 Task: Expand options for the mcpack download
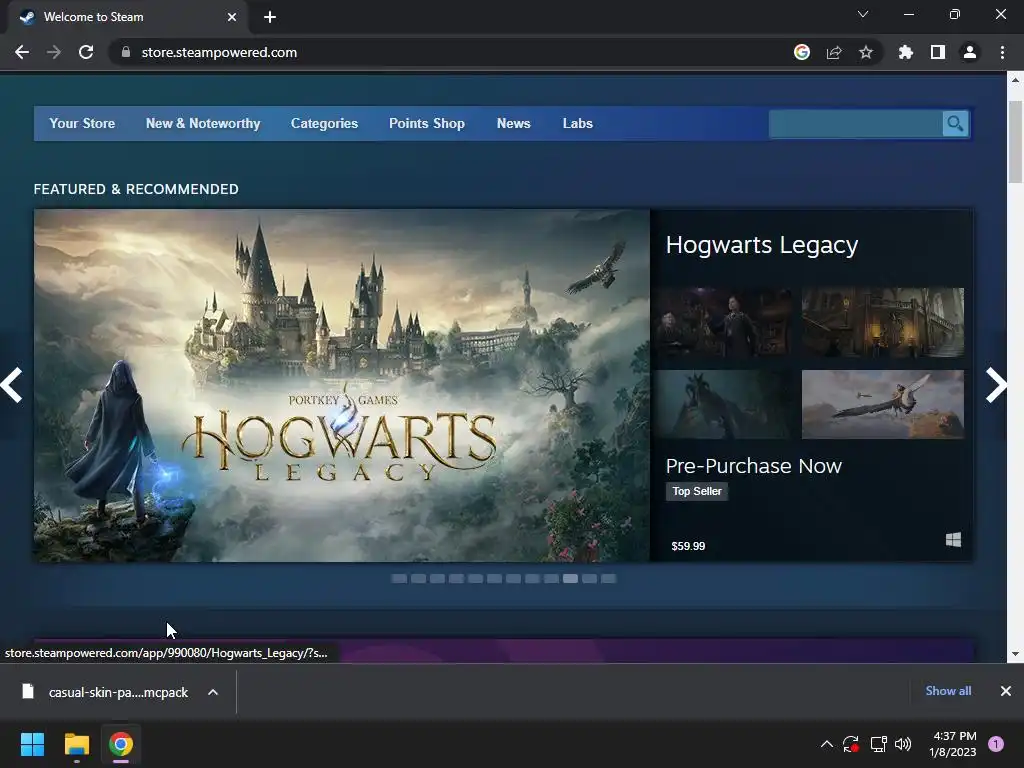click(x=213, y=692)
